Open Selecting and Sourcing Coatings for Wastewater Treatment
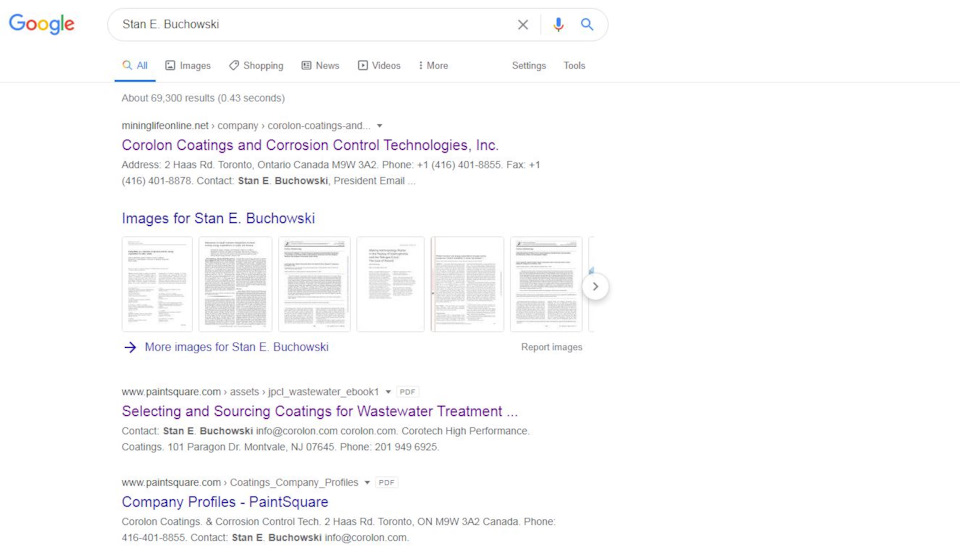960x557 pixels. (320, 411)
